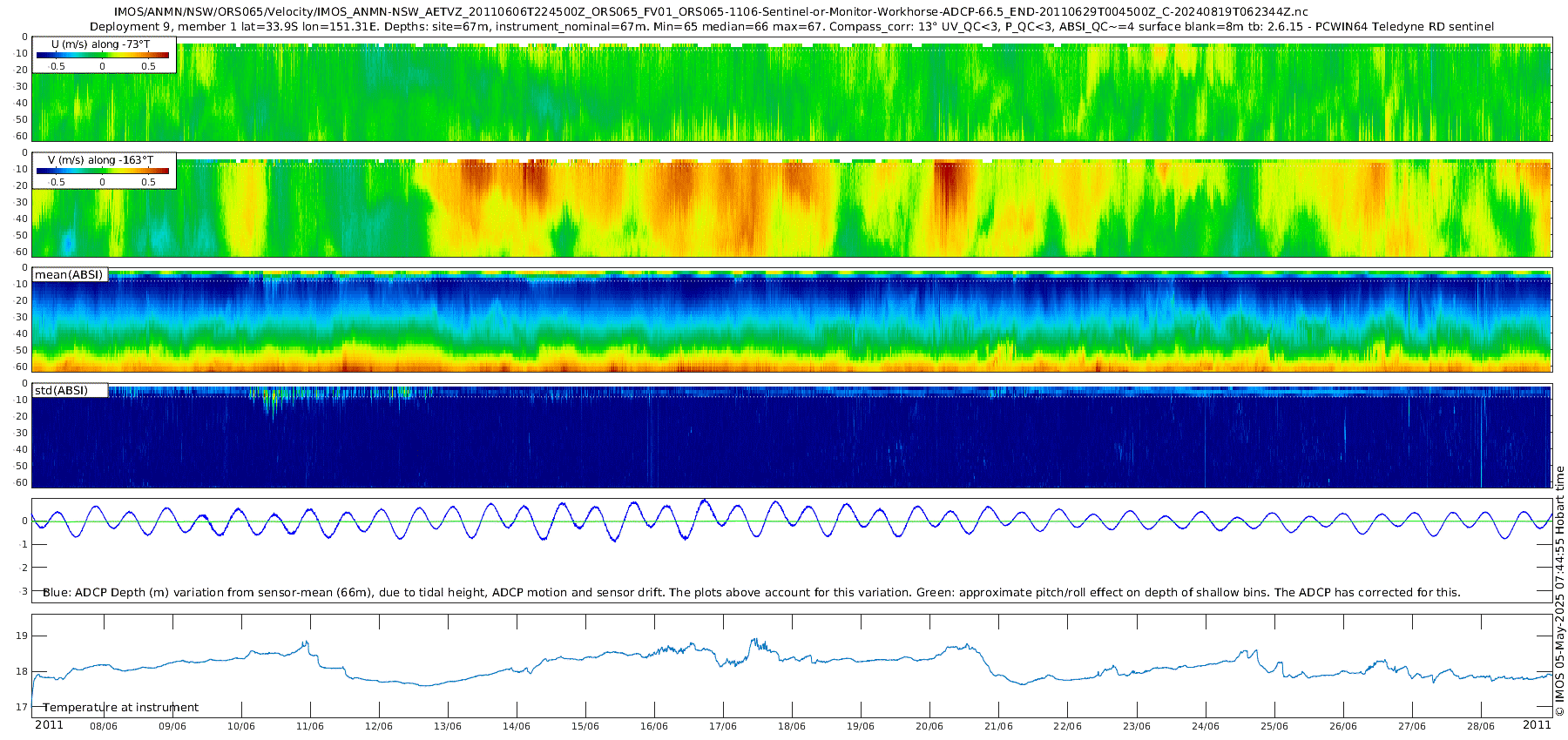Click the 'std(ABSI)' panel label

coord(61,390)
